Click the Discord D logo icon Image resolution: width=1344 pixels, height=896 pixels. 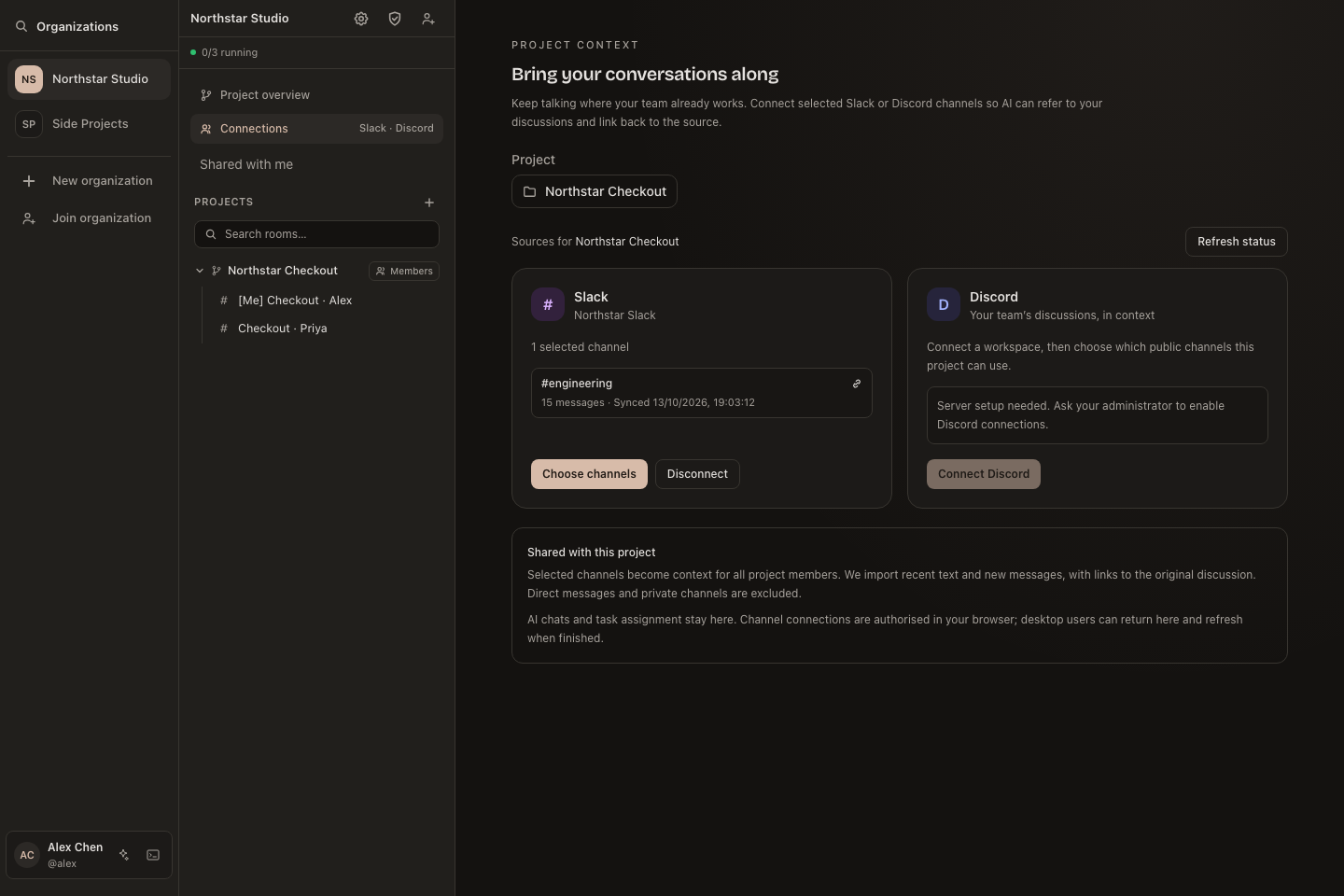coord(944,304)
